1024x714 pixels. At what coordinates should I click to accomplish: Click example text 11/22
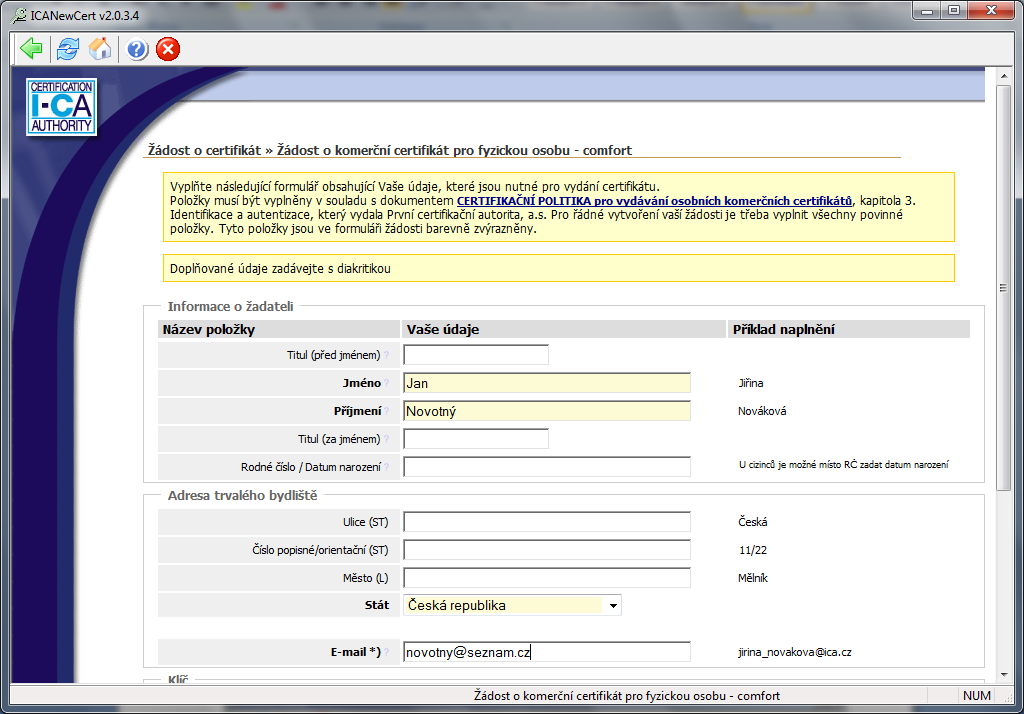pos(753,550)
